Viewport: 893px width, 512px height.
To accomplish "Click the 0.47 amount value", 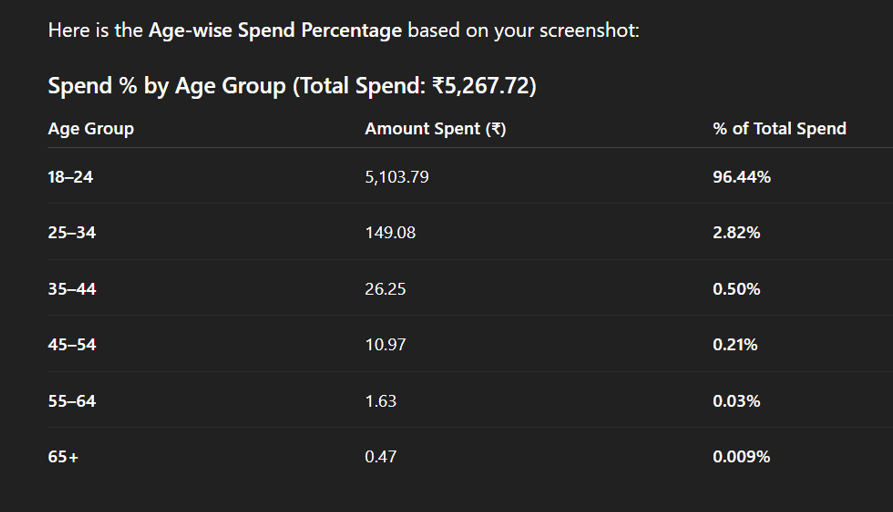I will (x=380, y=457).
